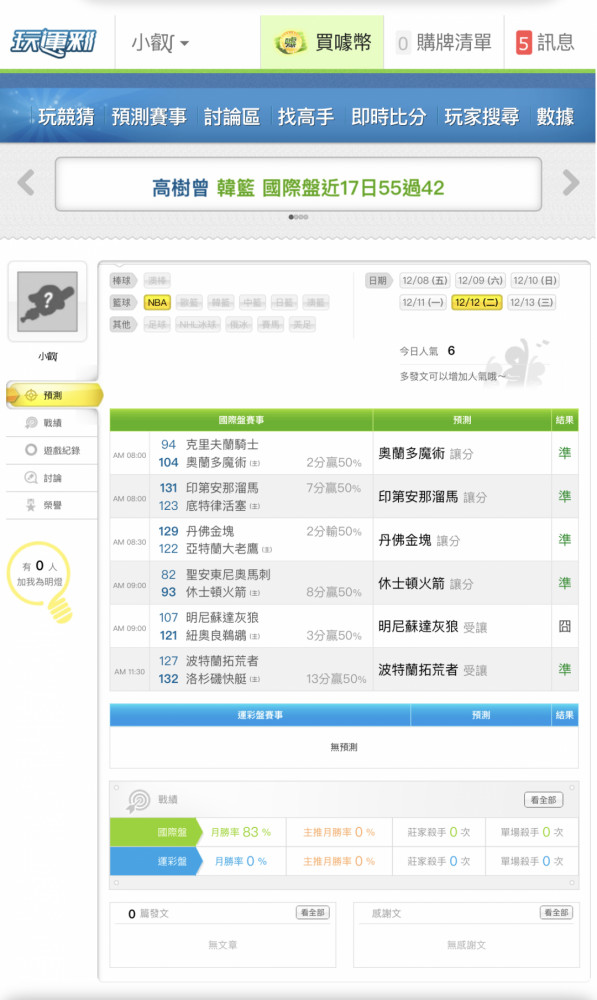Click the 囧 result for the 明尼蘇達灰狼 game

(564, 626)
